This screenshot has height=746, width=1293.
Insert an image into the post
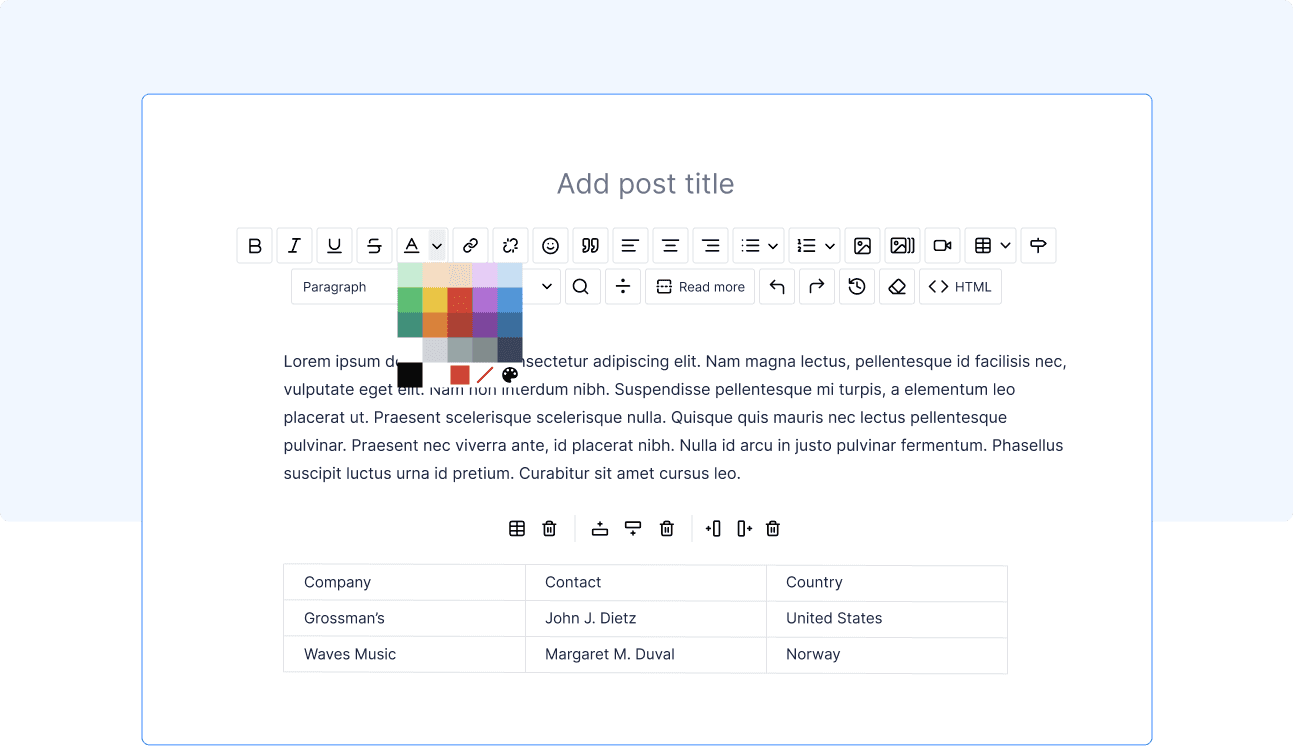click(862, 245)
